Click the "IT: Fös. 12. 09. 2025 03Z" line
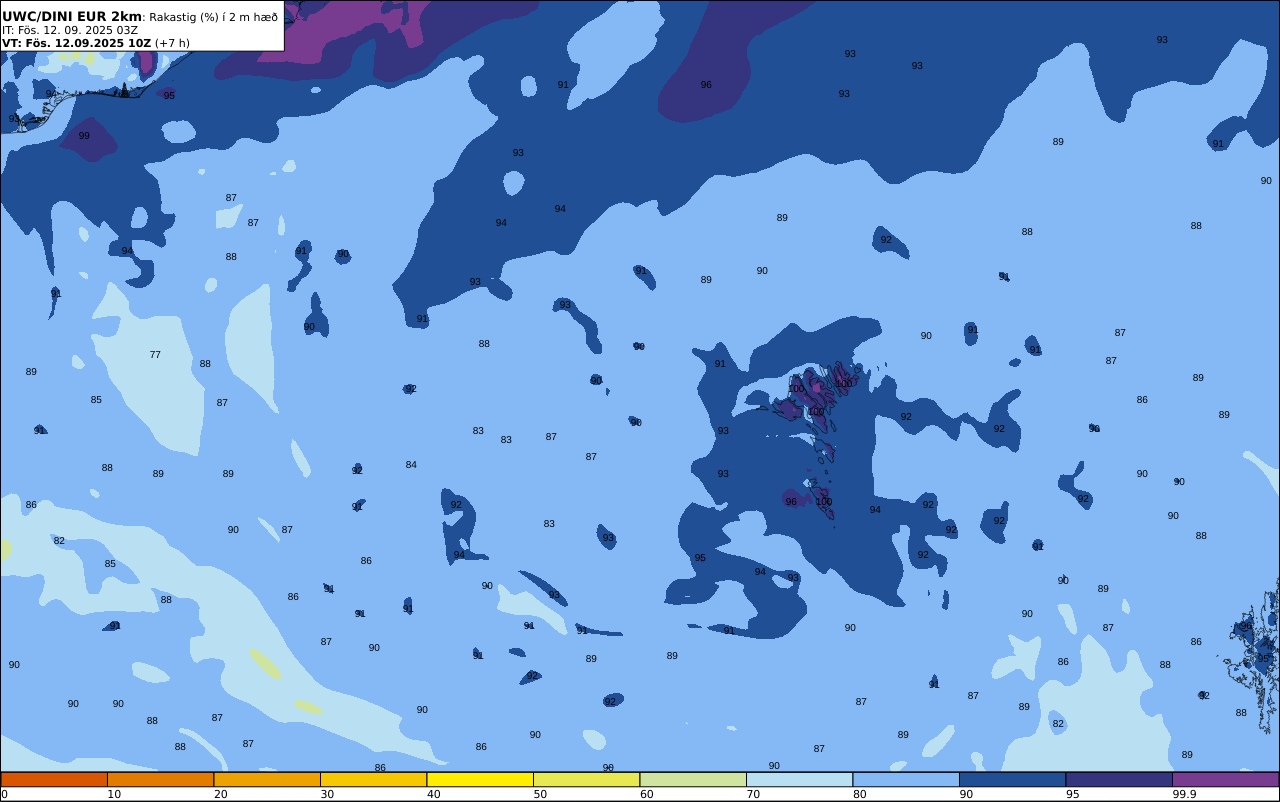The width and height of the screenshot is (1280, 802). pyautogui.click(x=70, y=30)
